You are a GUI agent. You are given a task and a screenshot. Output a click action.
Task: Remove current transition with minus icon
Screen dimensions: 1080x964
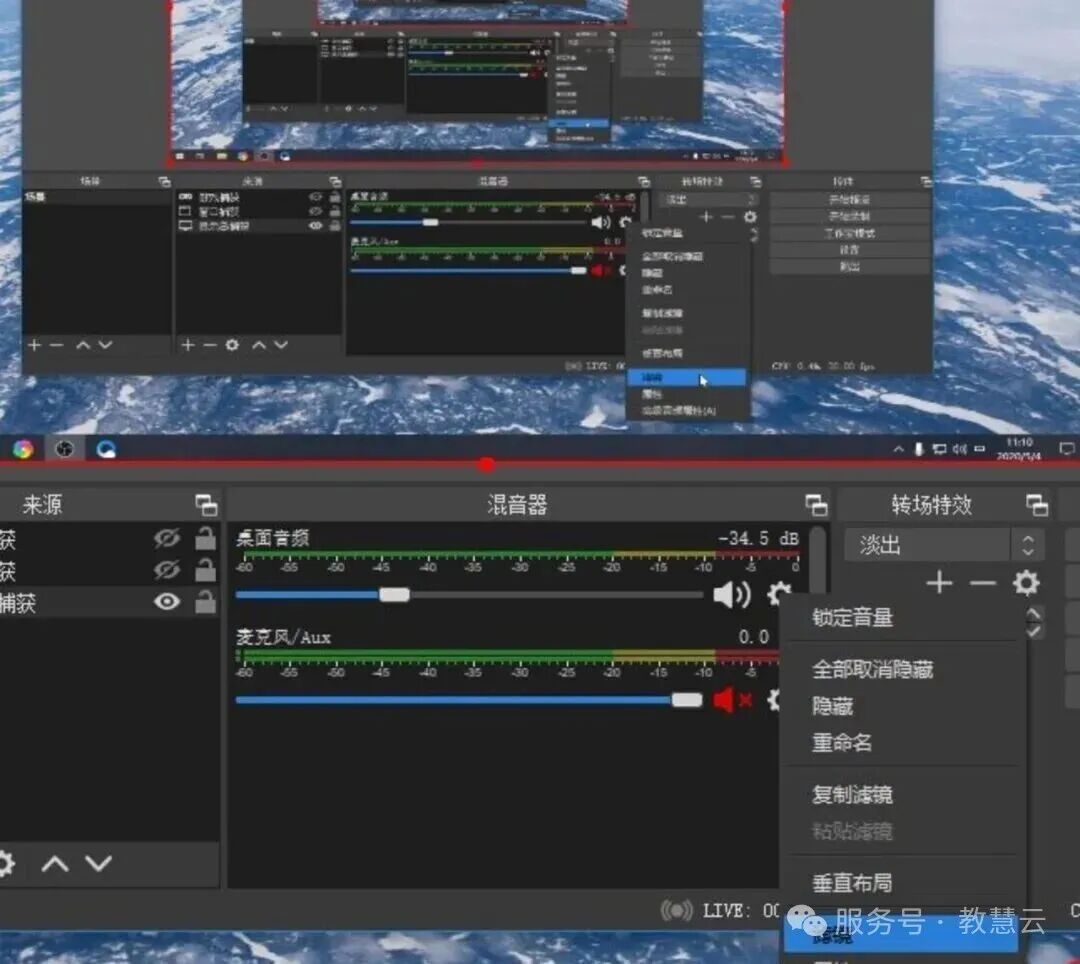click(x=982, y=583)
